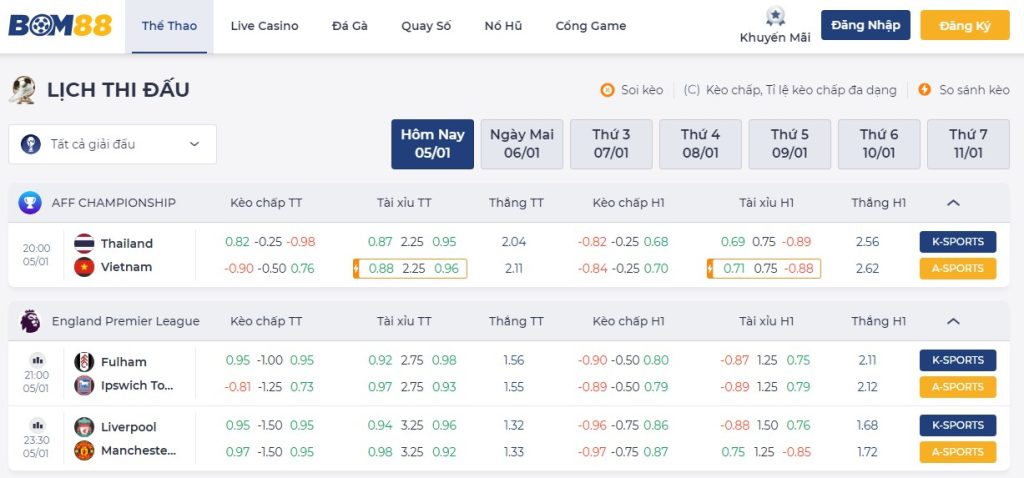Click the Vietnam flag icon
The width and height of the screenshot is (1024, 478).
(x=84, y=267)
